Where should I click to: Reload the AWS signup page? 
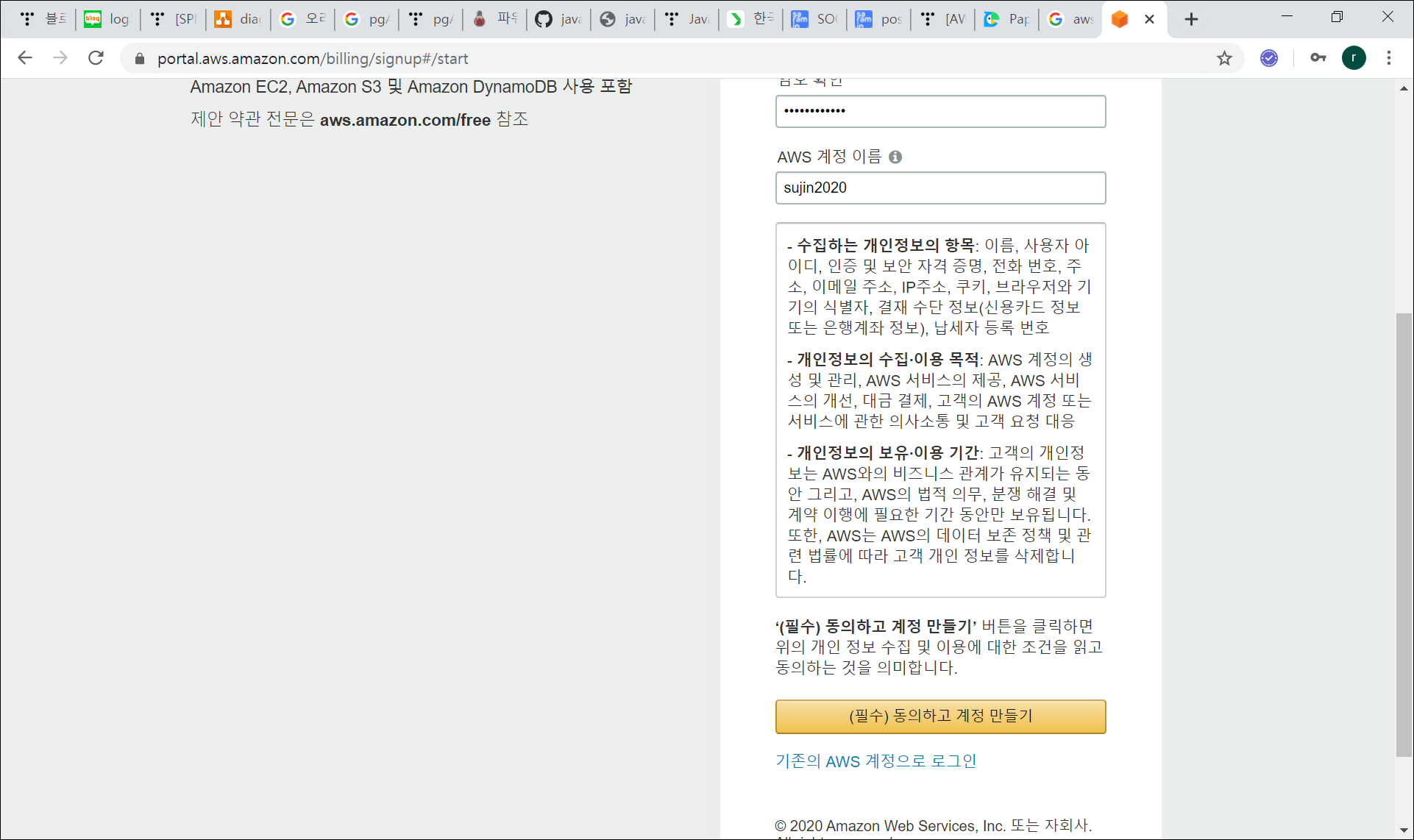tap(96, 58)
